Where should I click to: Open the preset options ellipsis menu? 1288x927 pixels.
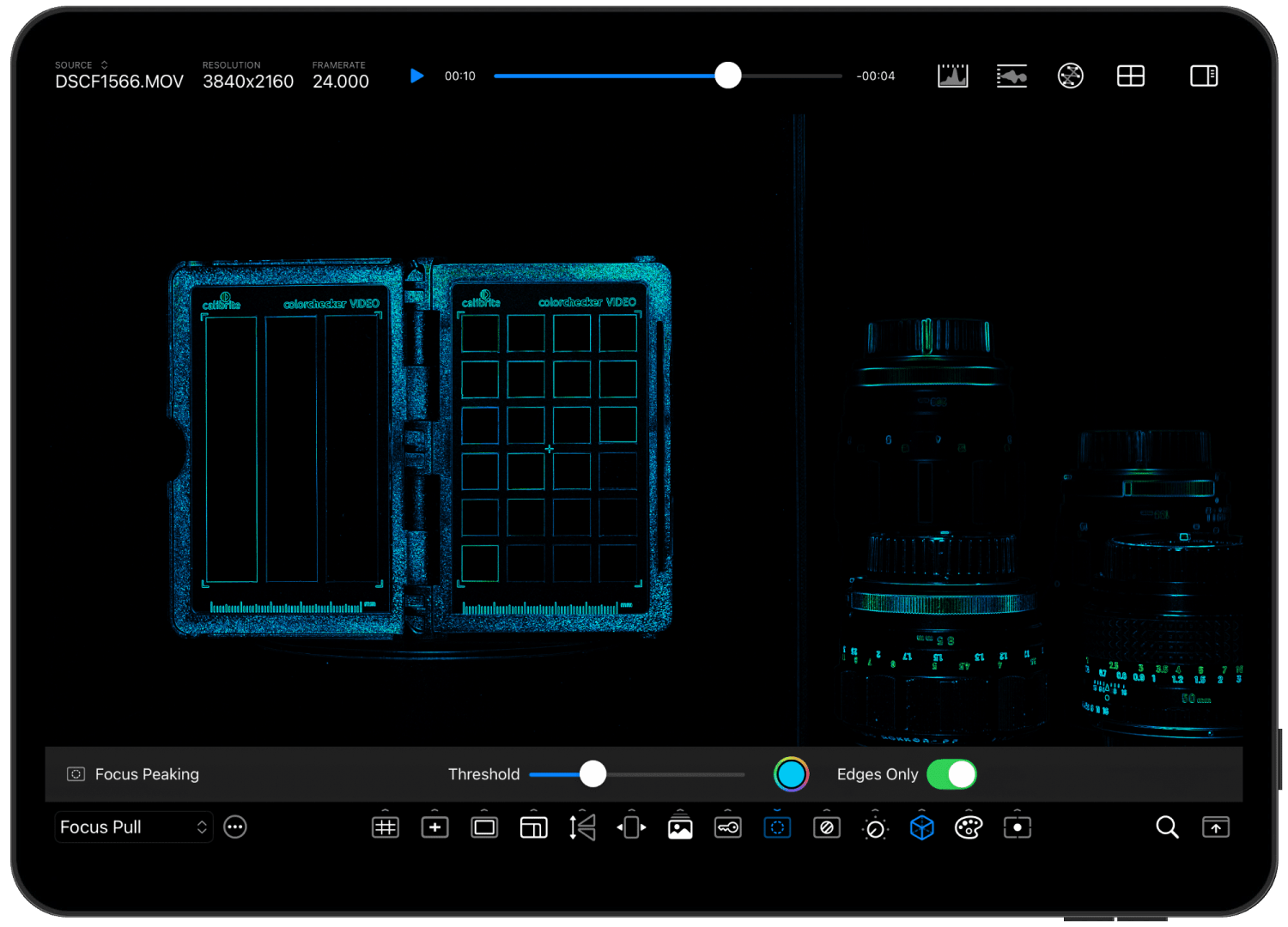click(235, 827)
